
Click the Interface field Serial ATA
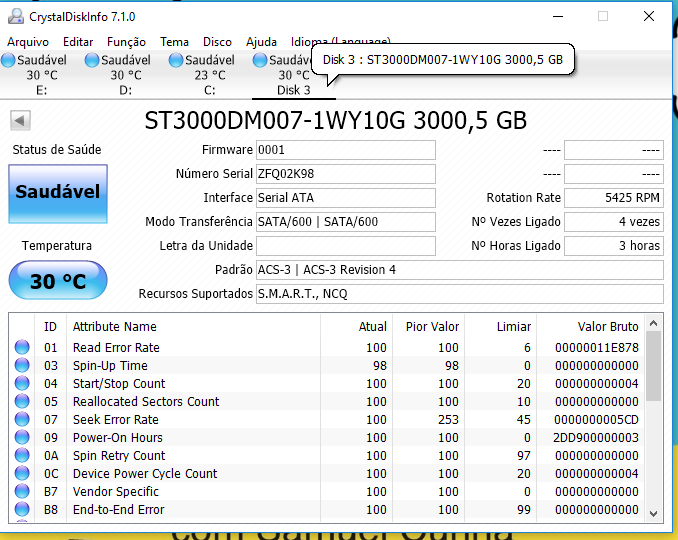[x=345, y=198]
